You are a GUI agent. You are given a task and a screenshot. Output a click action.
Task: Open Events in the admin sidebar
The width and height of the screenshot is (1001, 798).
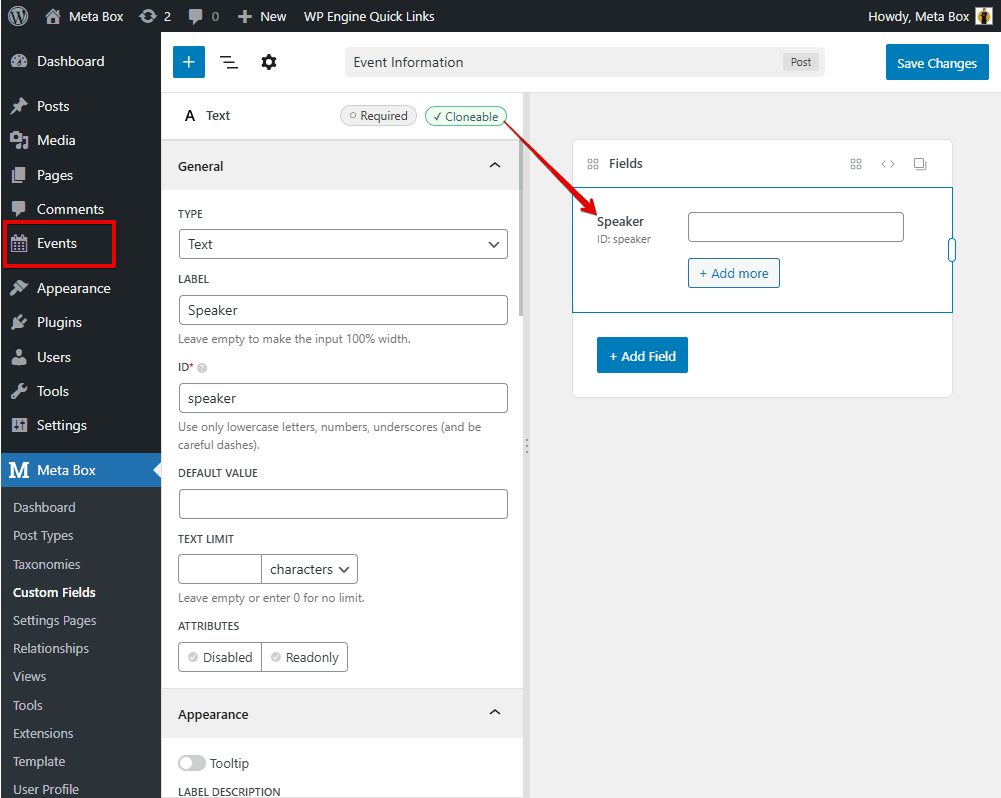57,243
